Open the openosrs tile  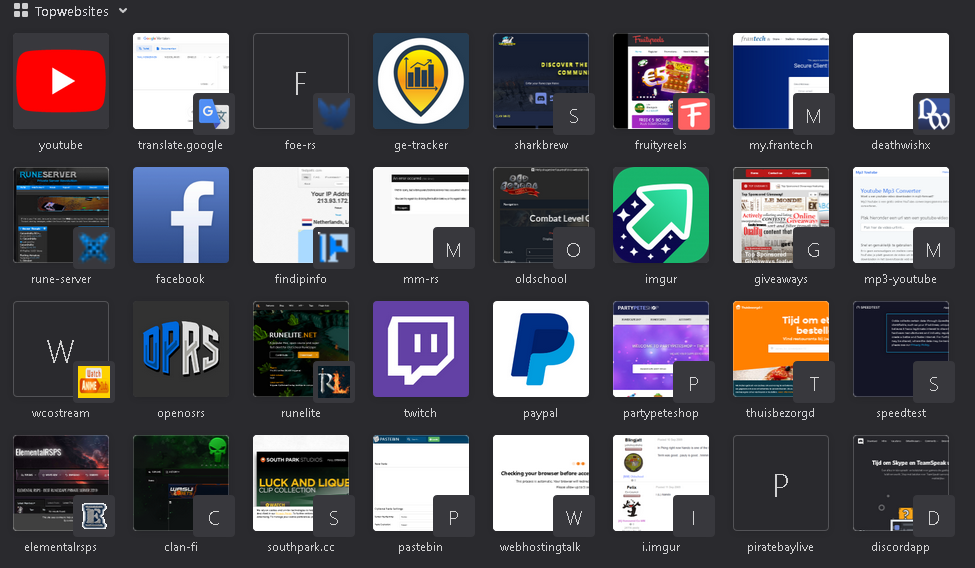[x=181, y=349]
